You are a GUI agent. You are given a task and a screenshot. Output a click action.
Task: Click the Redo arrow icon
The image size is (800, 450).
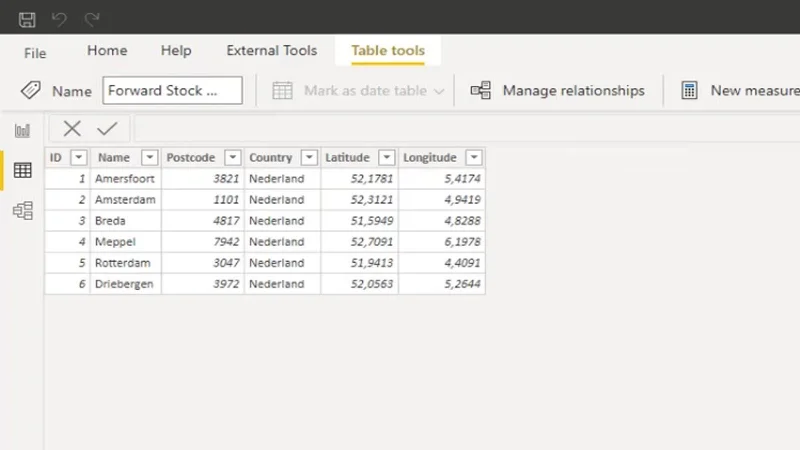tap(92, 19)
